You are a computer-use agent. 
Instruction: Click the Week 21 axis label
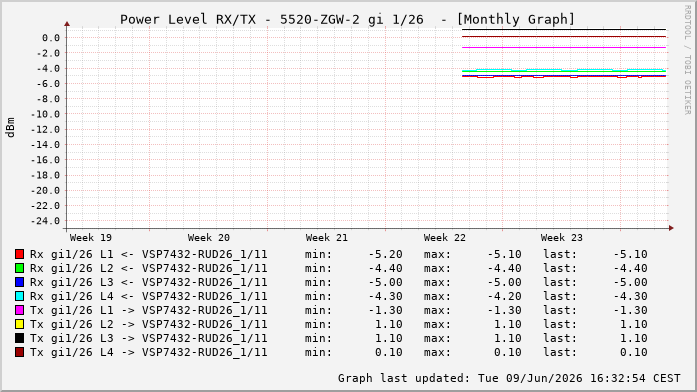[x=326, y=238]
